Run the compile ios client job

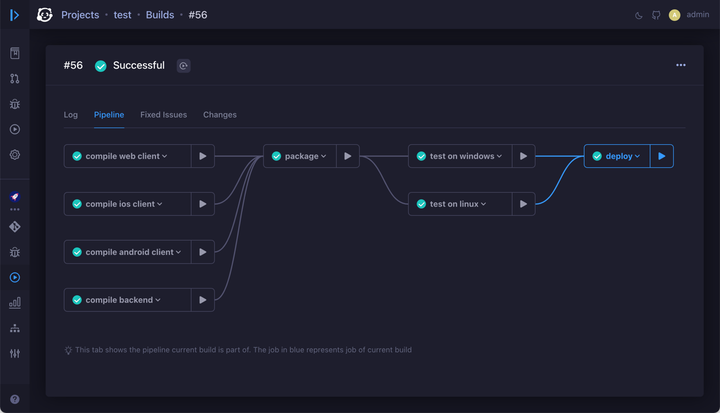(202, 204)
